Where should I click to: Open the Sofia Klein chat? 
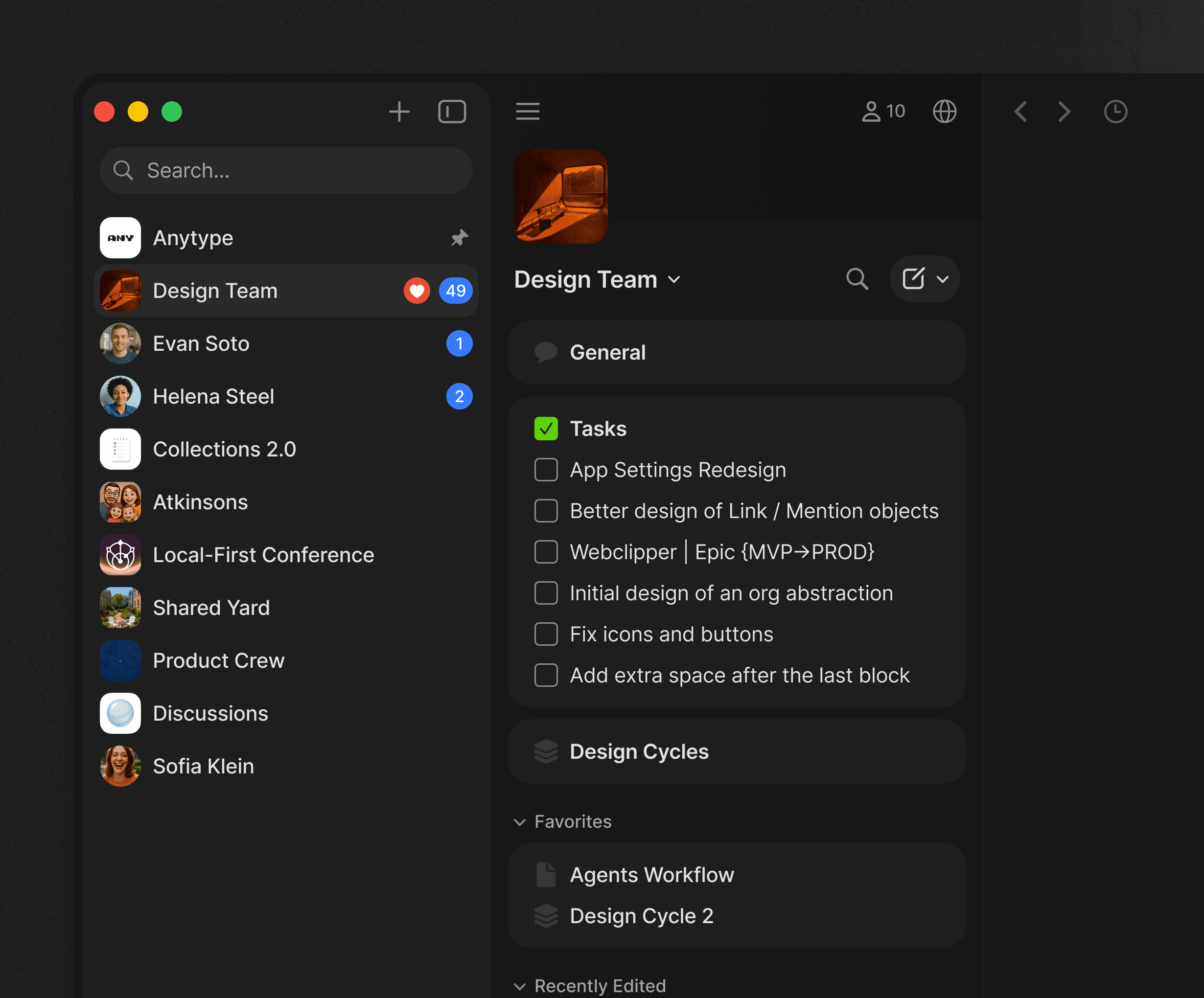pos(286,766)
